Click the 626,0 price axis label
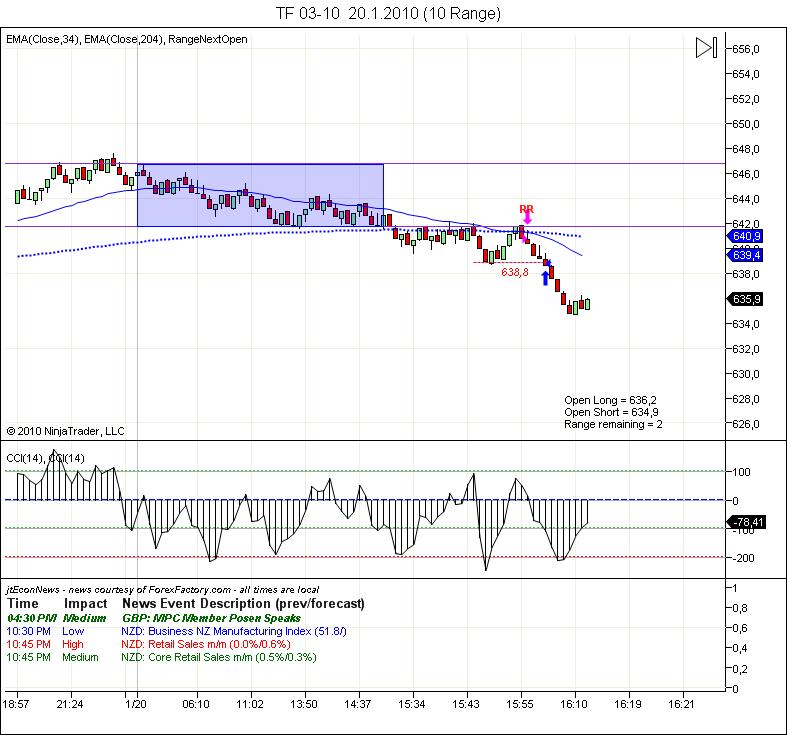Image resolution: width=787 pixels, height=735 pixels. coord(746,424)
